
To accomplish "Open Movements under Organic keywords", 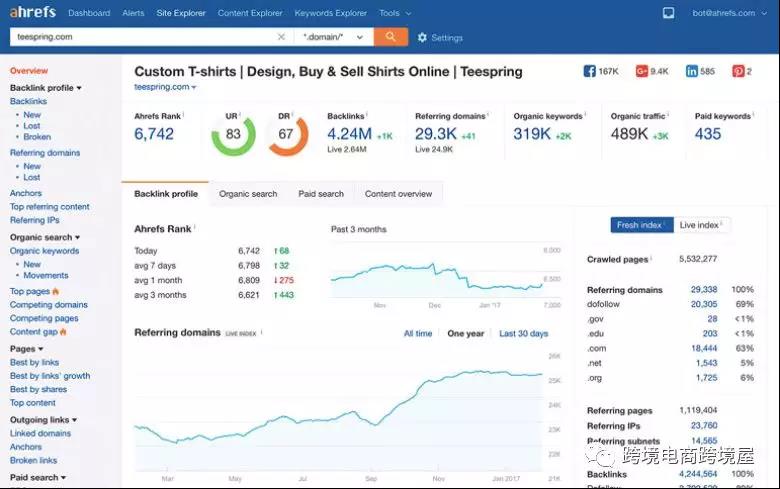I will click(46, 276).
